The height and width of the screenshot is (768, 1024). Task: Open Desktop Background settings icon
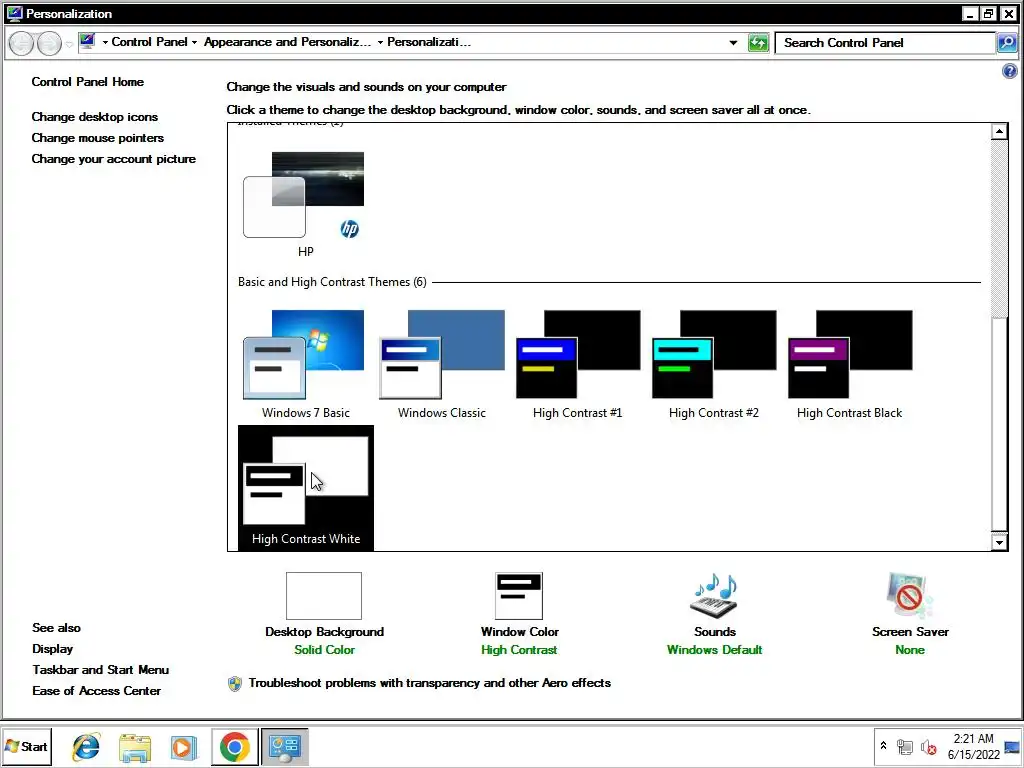pos(324,596)
